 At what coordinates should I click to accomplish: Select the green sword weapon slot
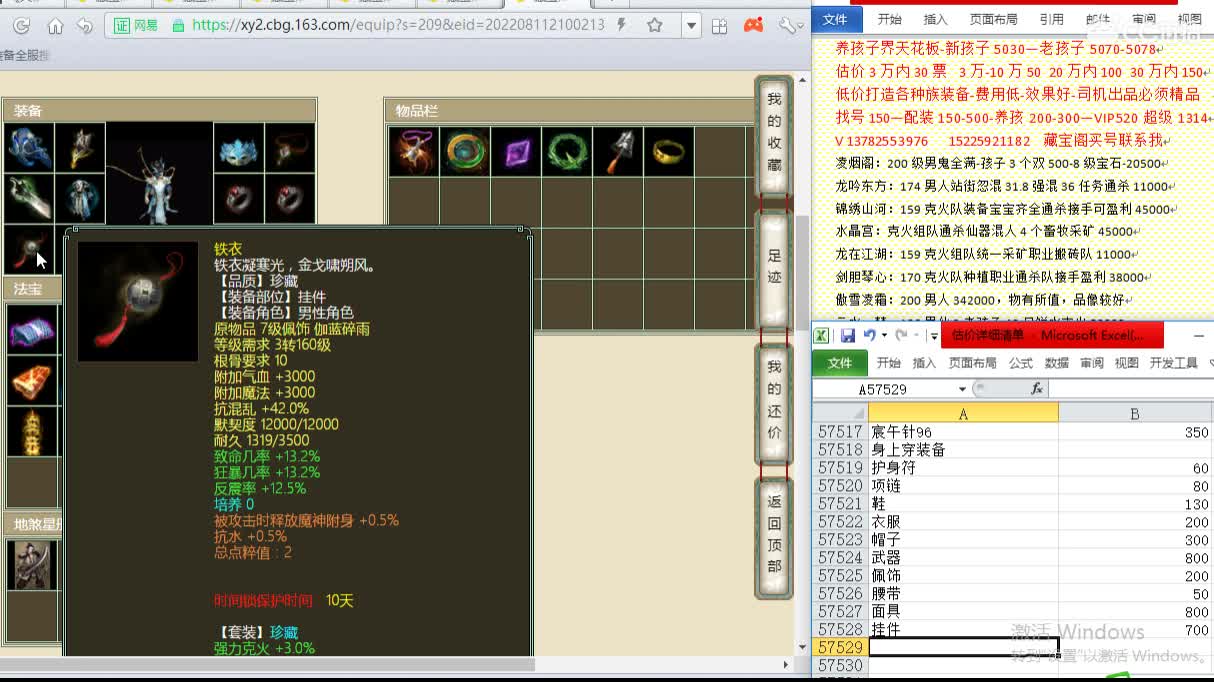(x=29, y=198)
